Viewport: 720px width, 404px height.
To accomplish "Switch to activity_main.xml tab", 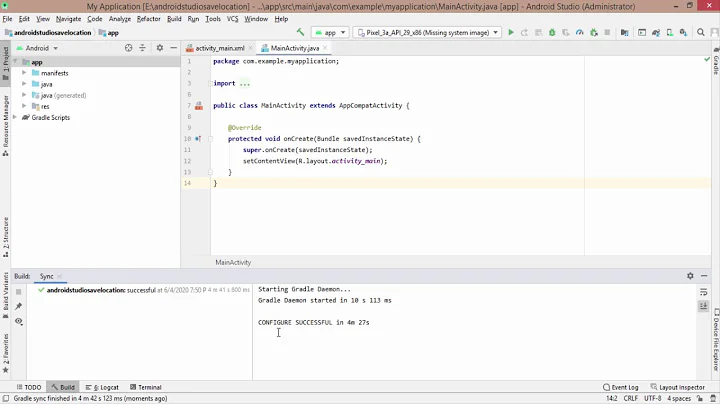I will coord(219,48).
